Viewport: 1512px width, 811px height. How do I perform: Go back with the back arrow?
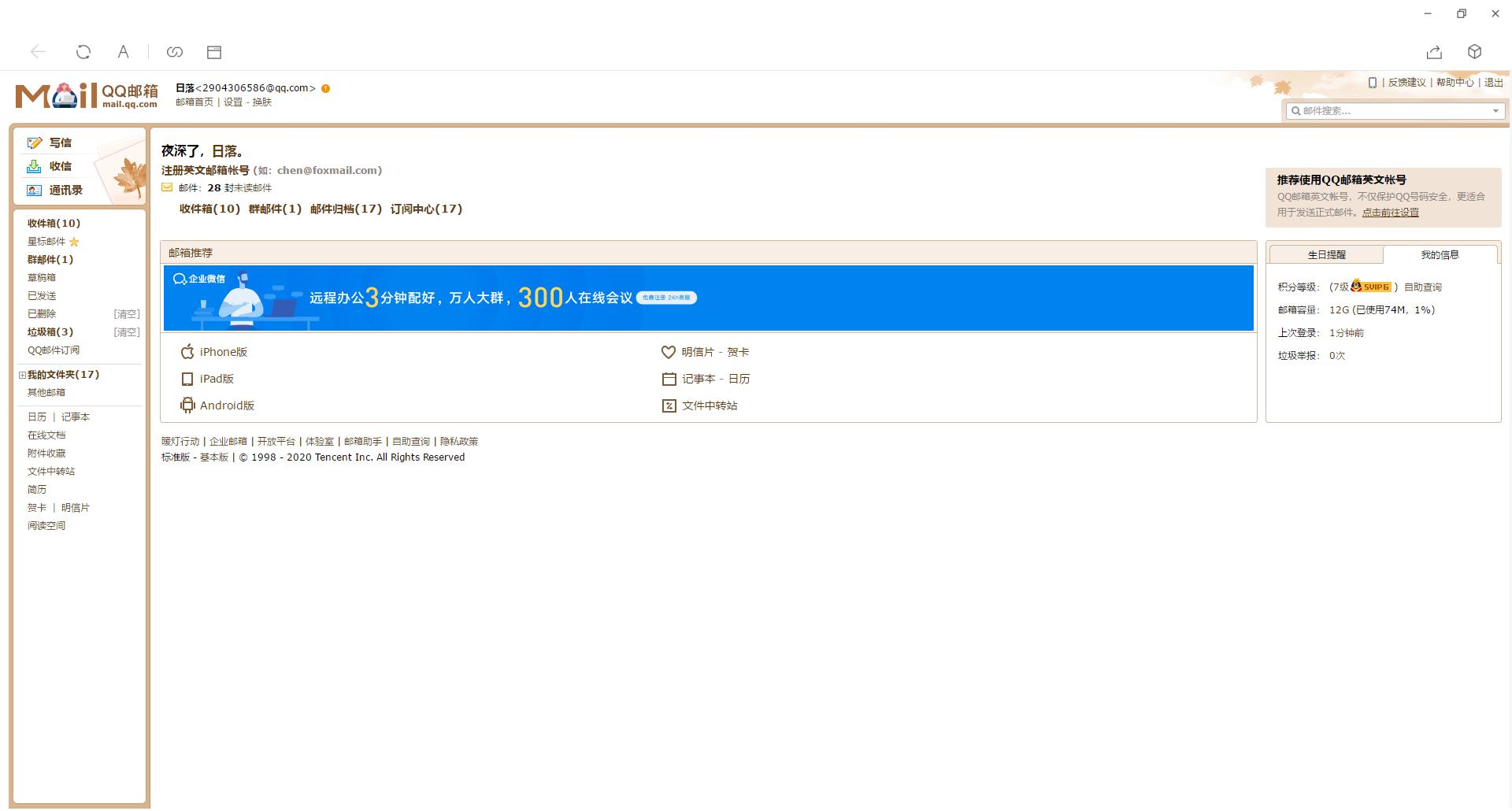click(38, 52)
